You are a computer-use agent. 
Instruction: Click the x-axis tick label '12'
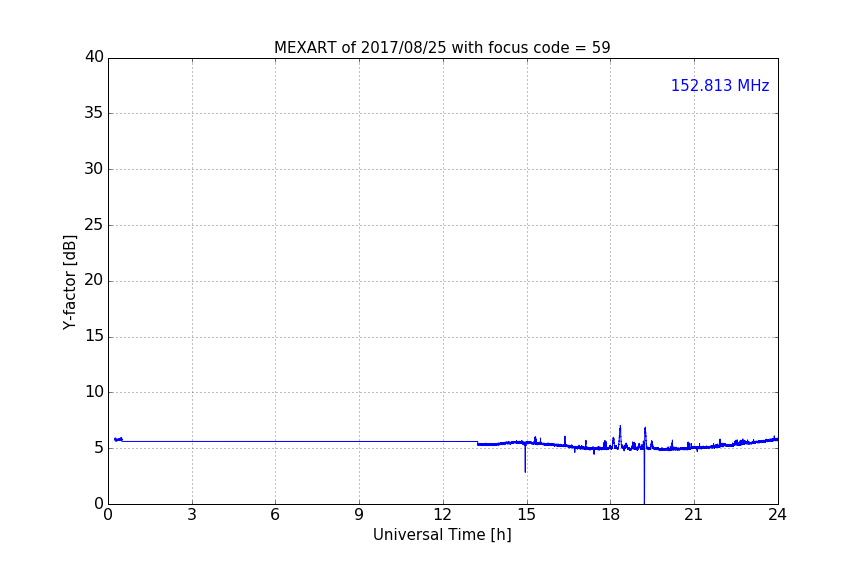click(x=442, y=515)
